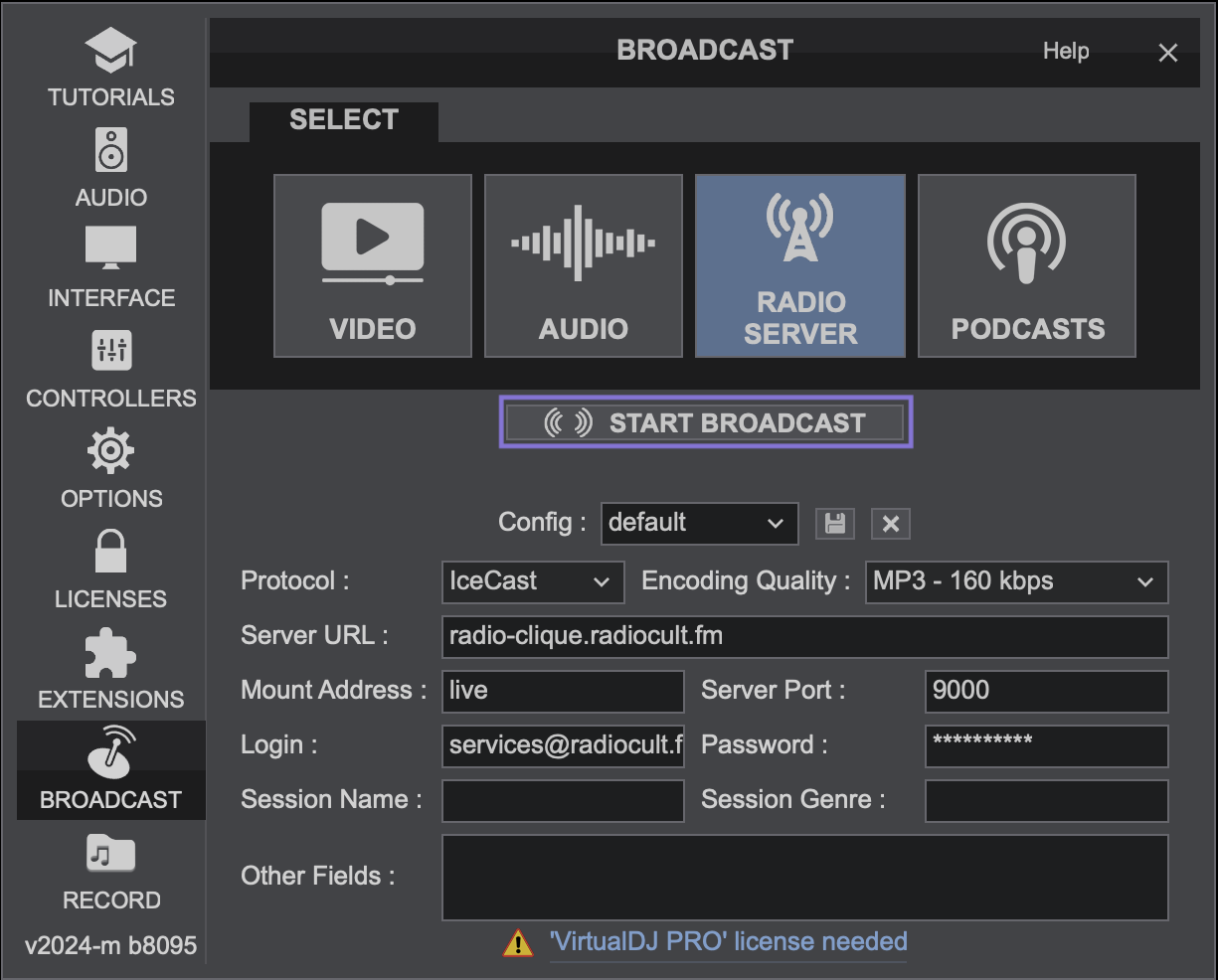Open the 'VirtualDJ PRO' license needed link

pos(728,942)
